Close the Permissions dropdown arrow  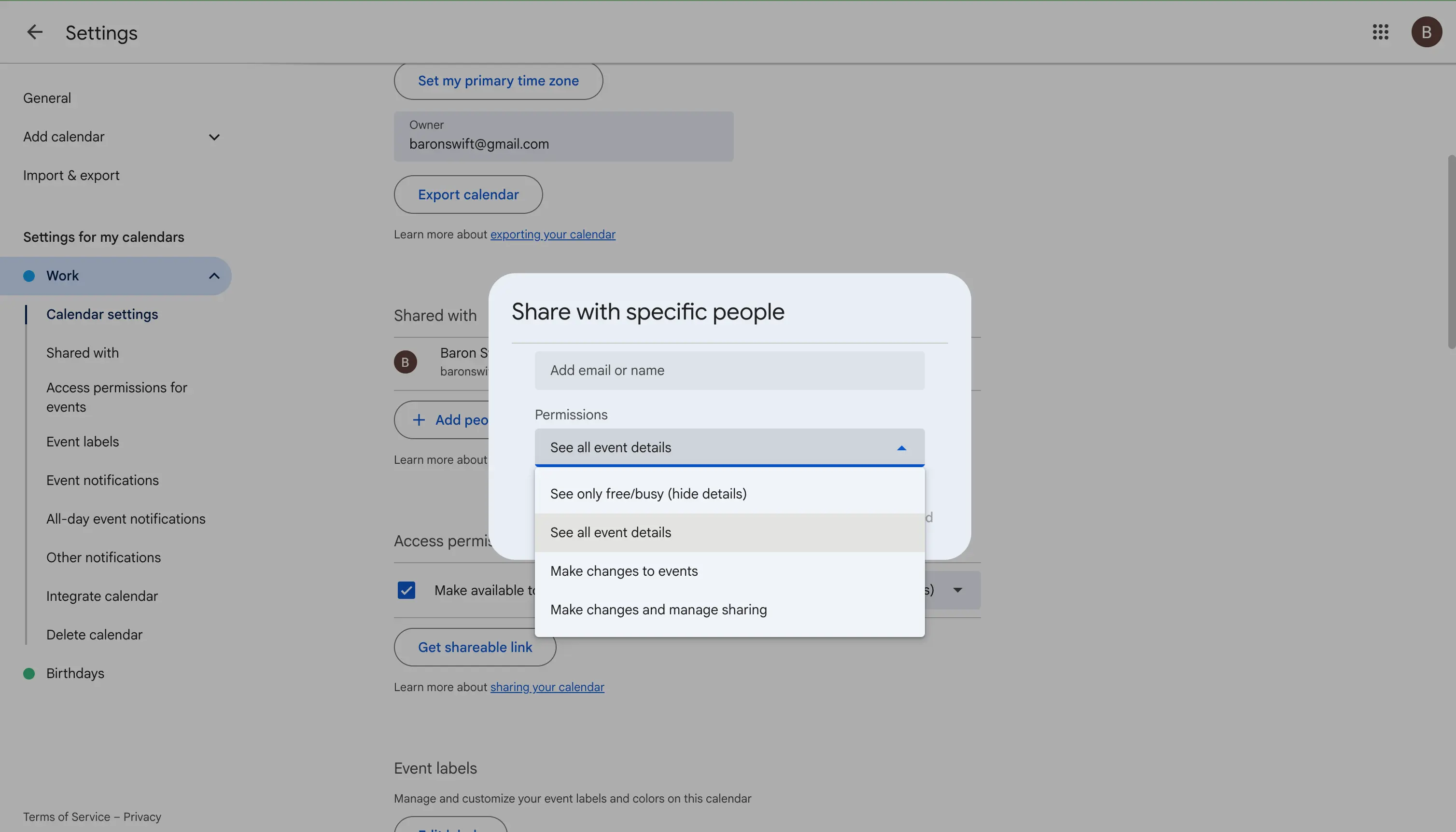[x=901, y=448]
